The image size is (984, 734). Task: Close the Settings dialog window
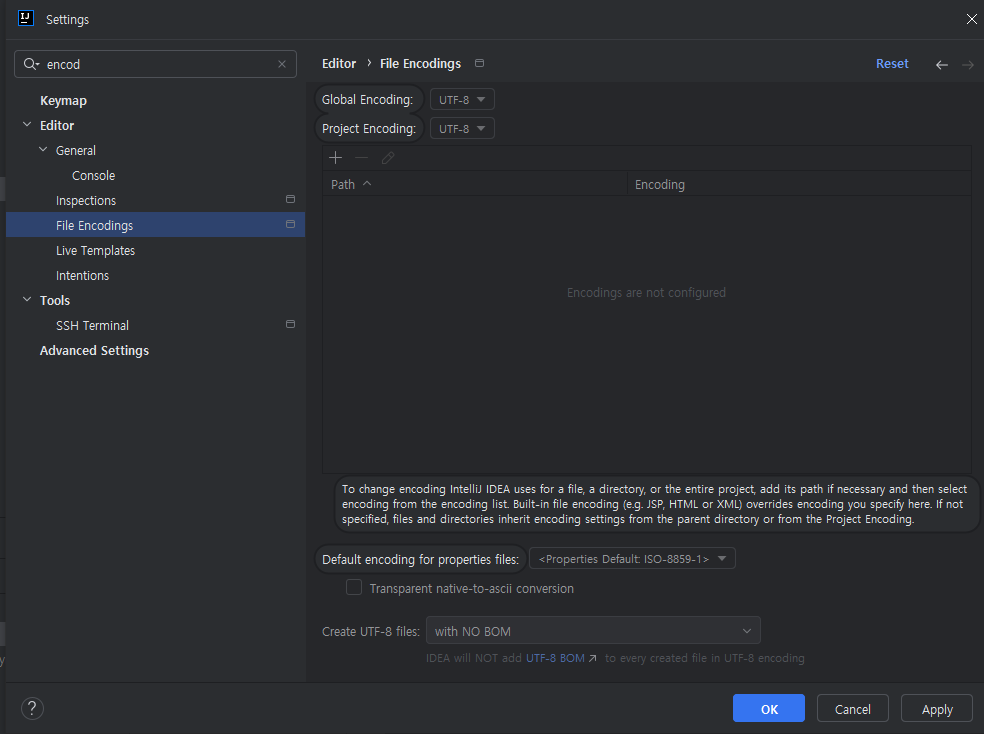click(971, 19)
